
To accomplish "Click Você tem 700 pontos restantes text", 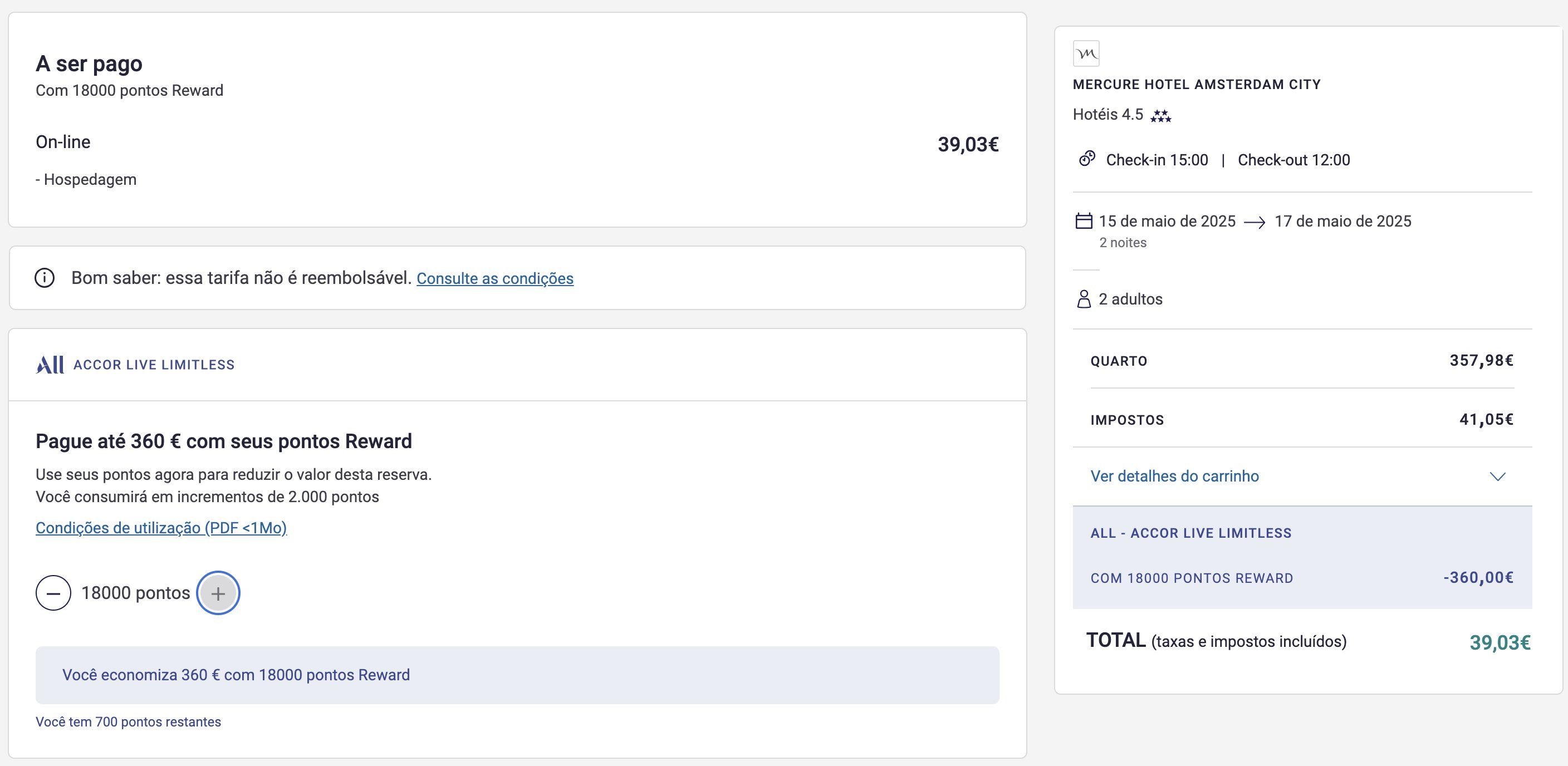I will tap(129, 721).
